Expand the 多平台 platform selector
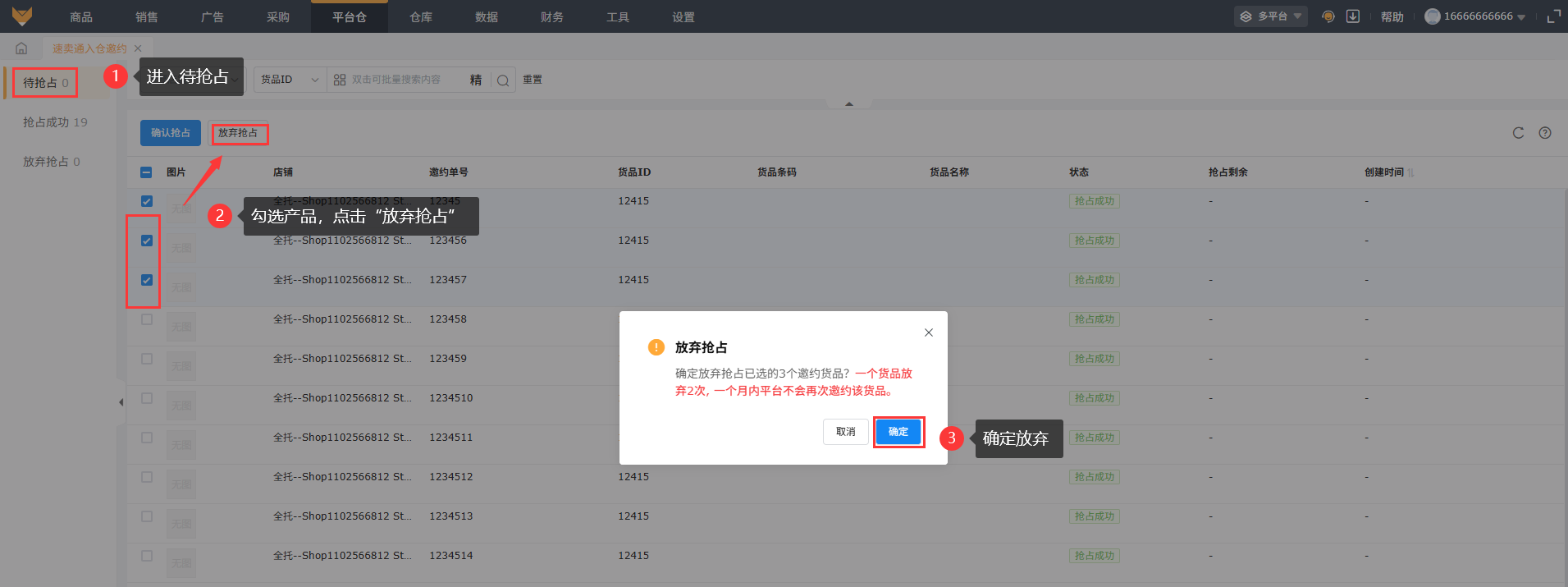This screenshot has width=1568, height=587. 1270,16
